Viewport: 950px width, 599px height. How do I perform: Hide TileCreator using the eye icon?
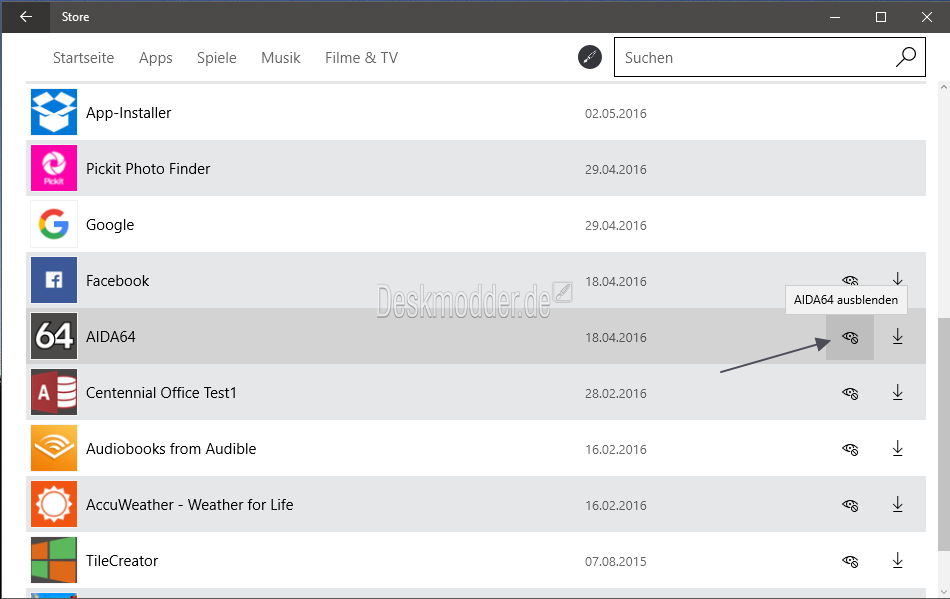click(850, 561)
